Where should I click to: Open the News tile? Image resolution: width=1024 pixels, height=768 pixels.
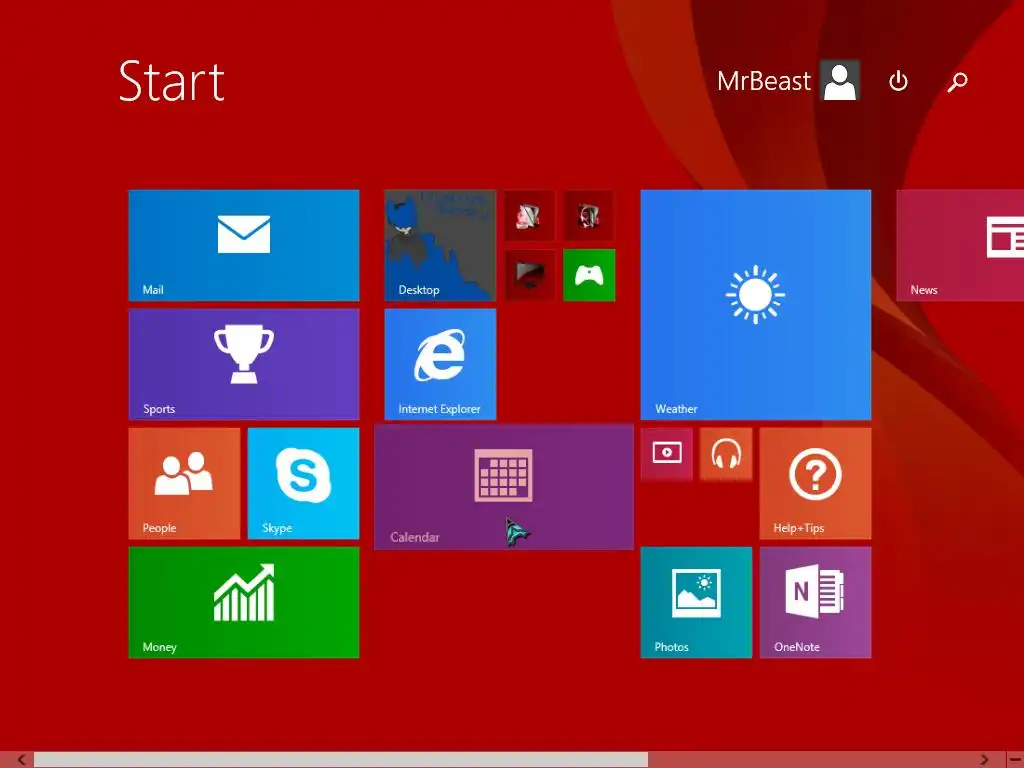960,246
